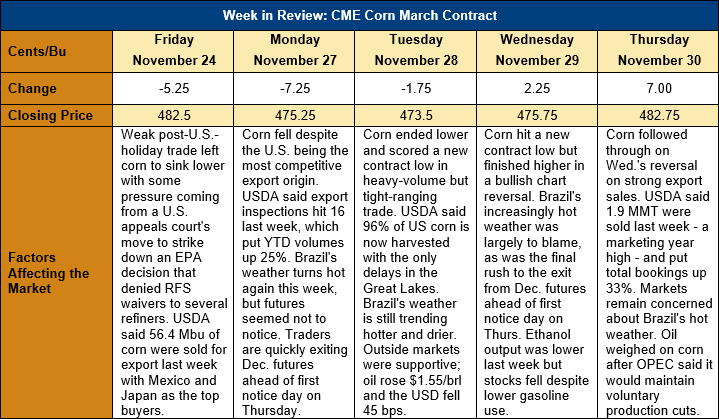Click the 'Change' row label

[56, 88]
